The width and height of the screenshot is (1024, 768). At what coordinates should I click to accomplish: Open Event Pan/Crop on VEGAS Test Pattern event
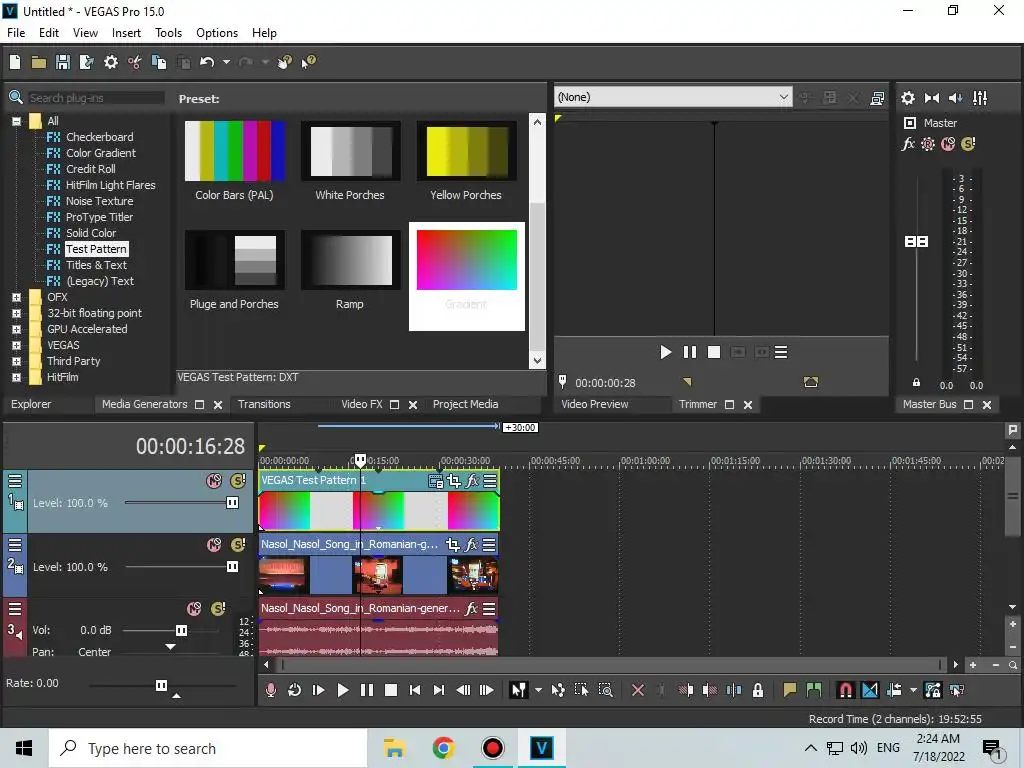coord(453,481)
